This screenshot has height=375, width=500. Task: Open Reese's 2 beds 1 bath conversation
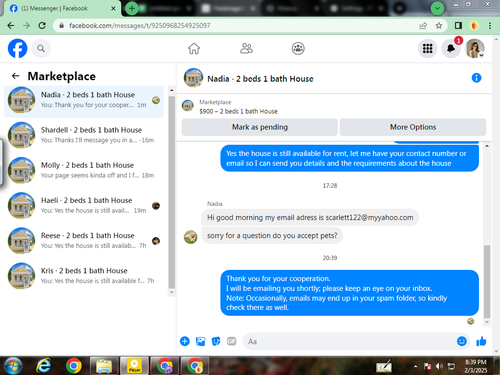point(84,241)
